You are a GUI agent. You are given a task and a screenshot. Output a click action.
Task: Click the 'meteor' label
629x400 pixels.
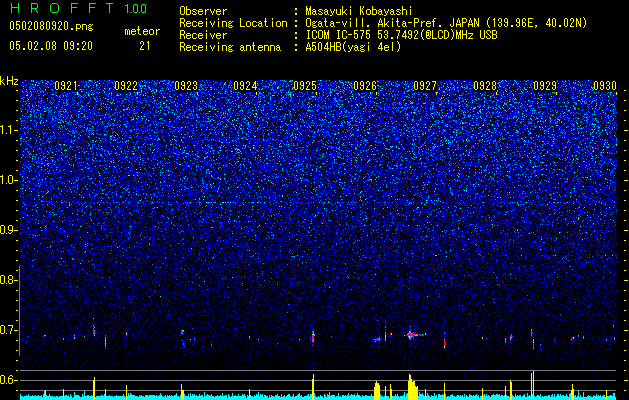click(x=142, y=31)
